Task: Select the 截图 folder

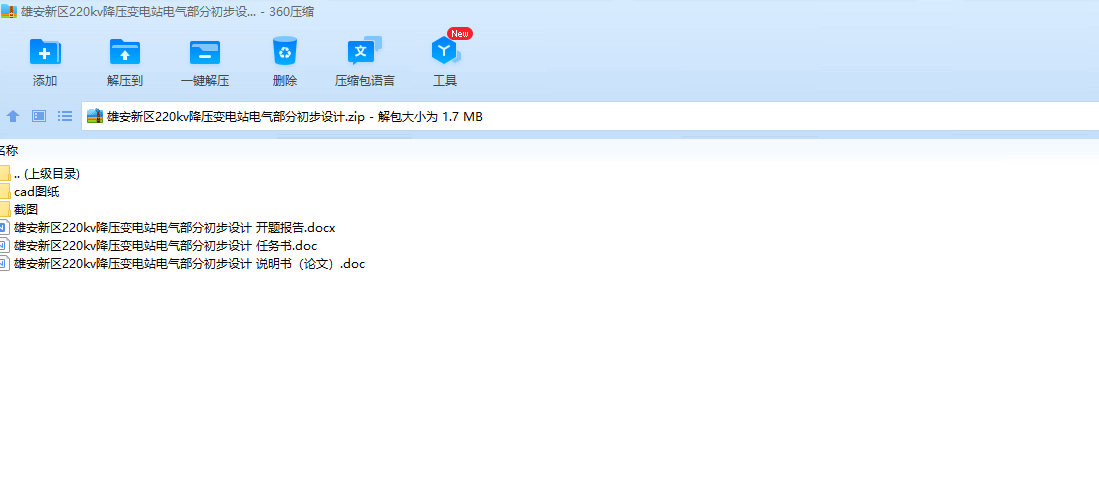Action: click(19, 209)
